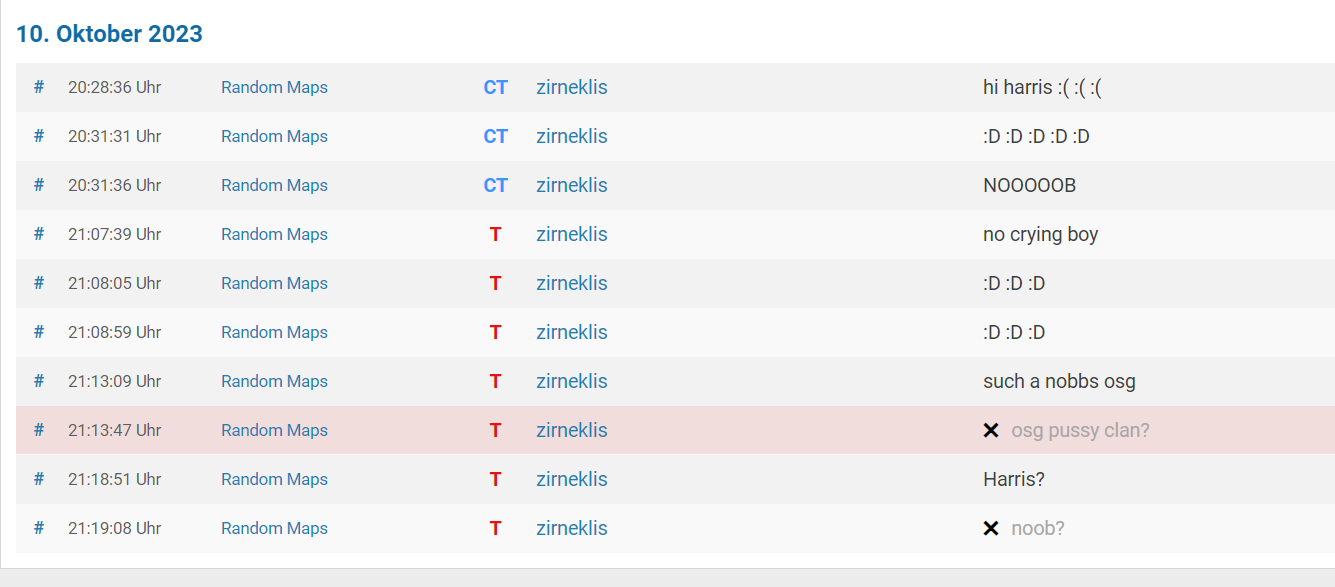This screenshot has width=1335, height=587.
Task: Click the X icon beside "osg pussy clan?"
Action: pyautogui.click(x=991, y=430)
